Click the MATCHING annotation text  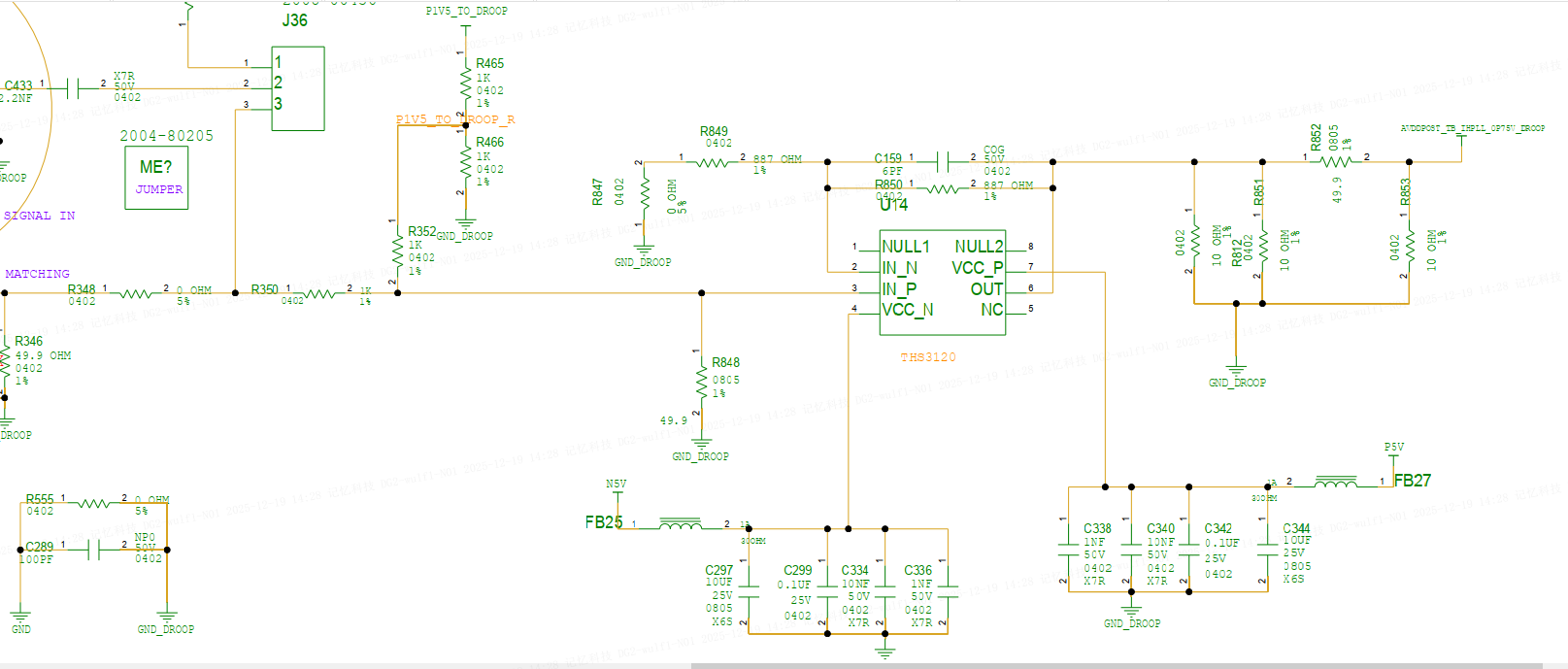pos(37,274)
